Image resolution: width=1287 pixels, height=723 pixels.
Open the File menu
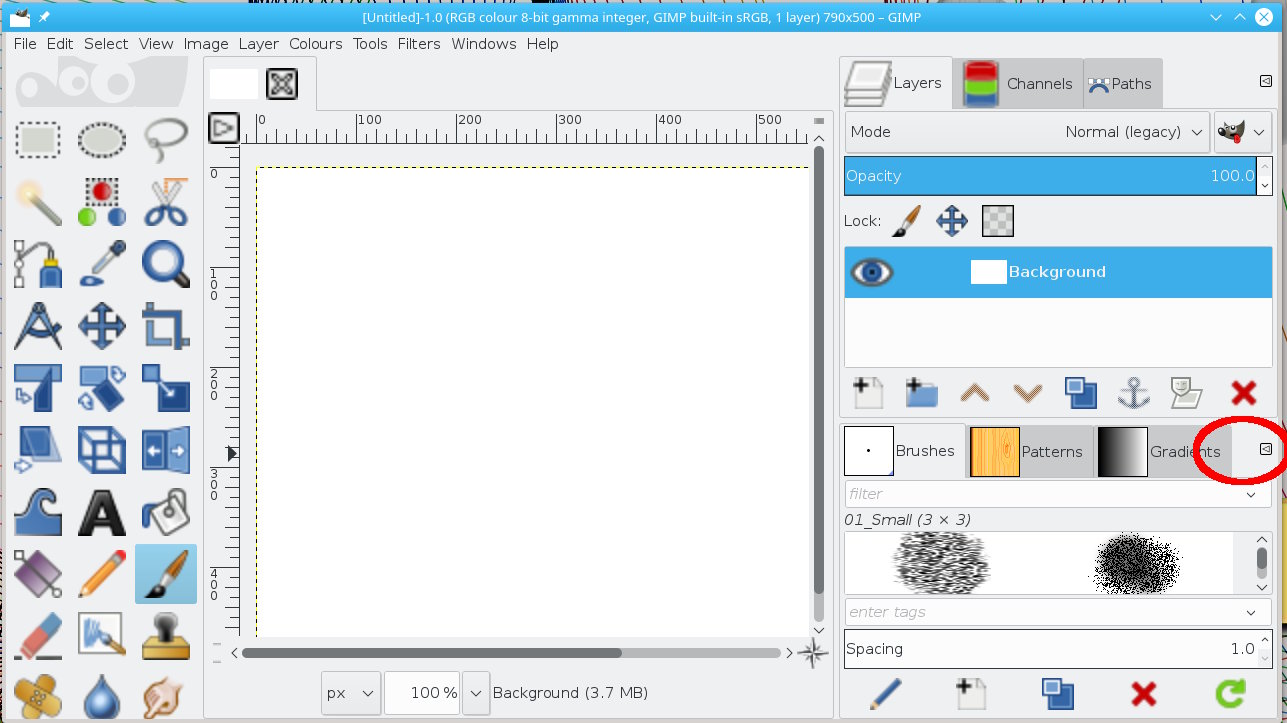[x=25, y=44]
